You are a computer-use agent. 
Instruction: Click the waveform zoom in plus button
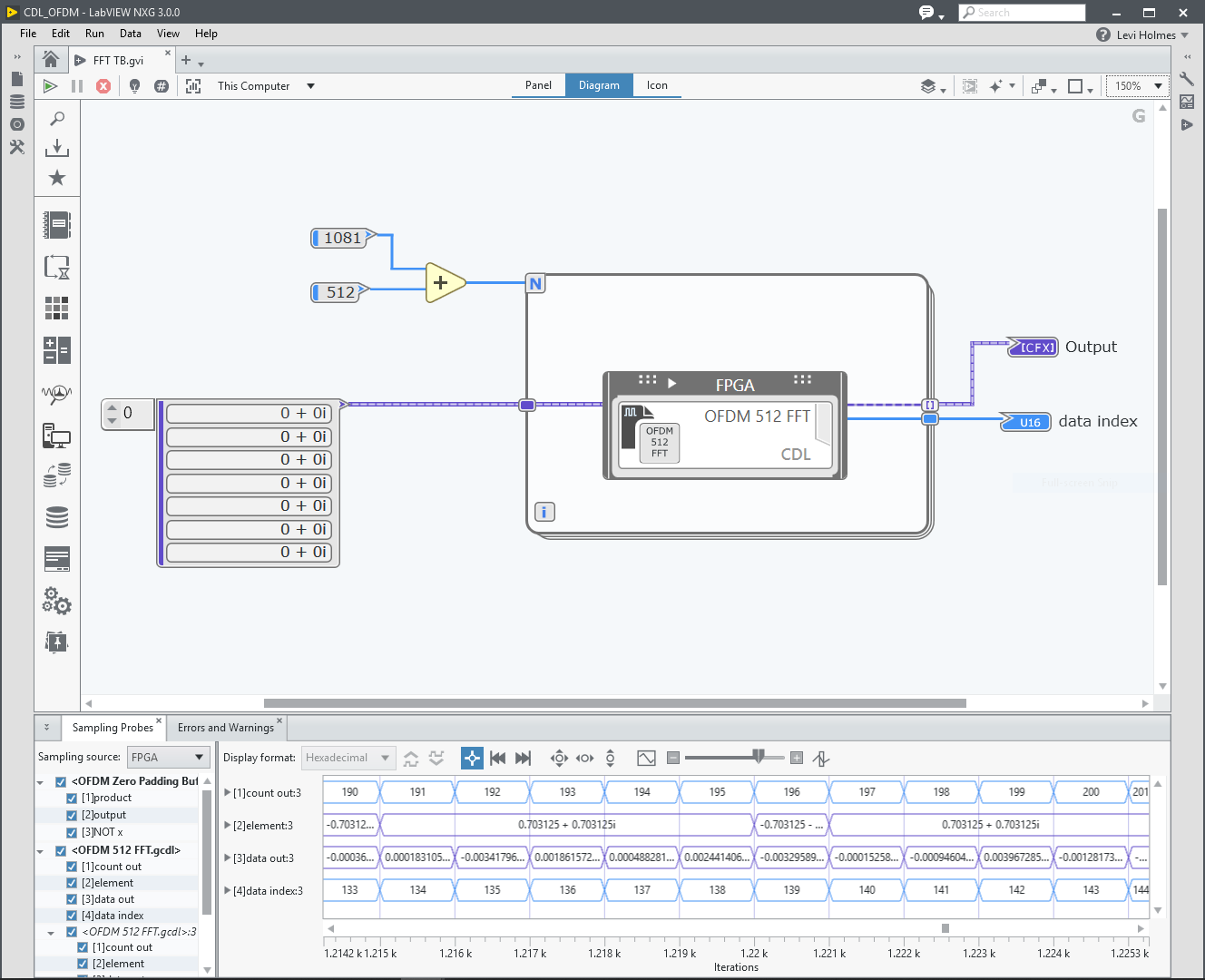click(797, 758)
